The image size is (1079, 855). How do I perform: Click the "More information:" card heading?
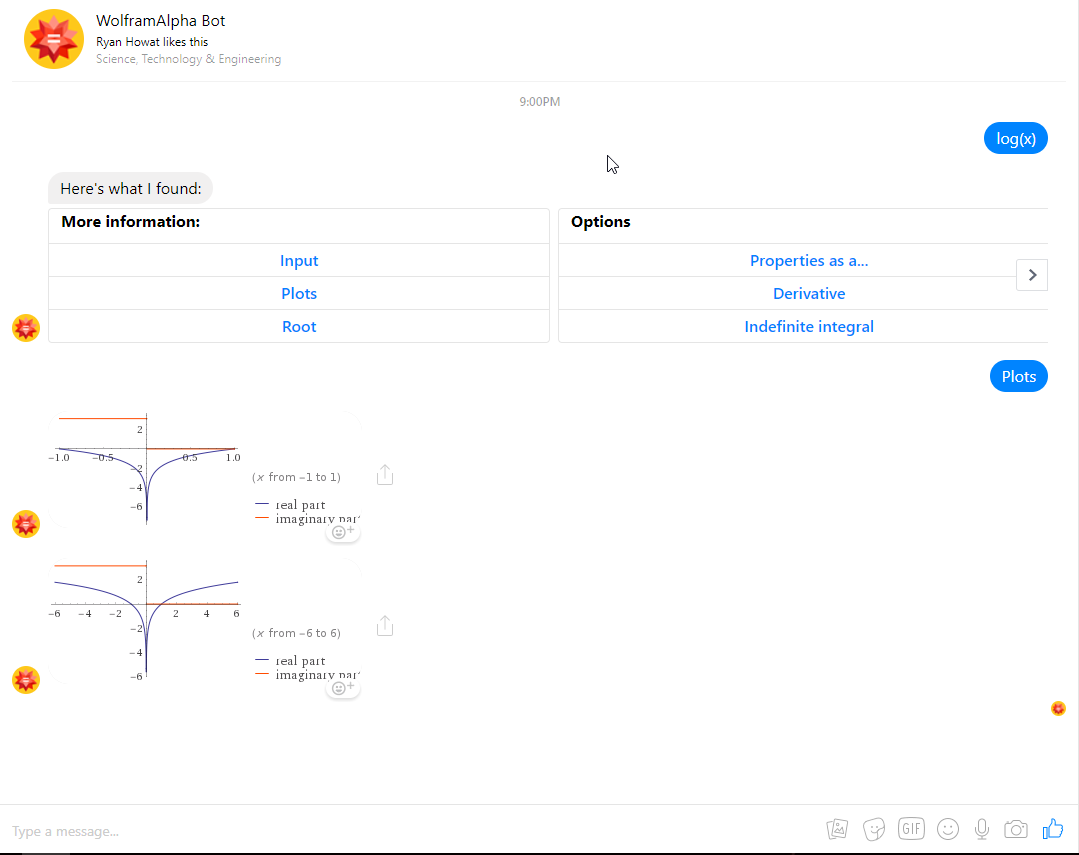click(131, 222)
